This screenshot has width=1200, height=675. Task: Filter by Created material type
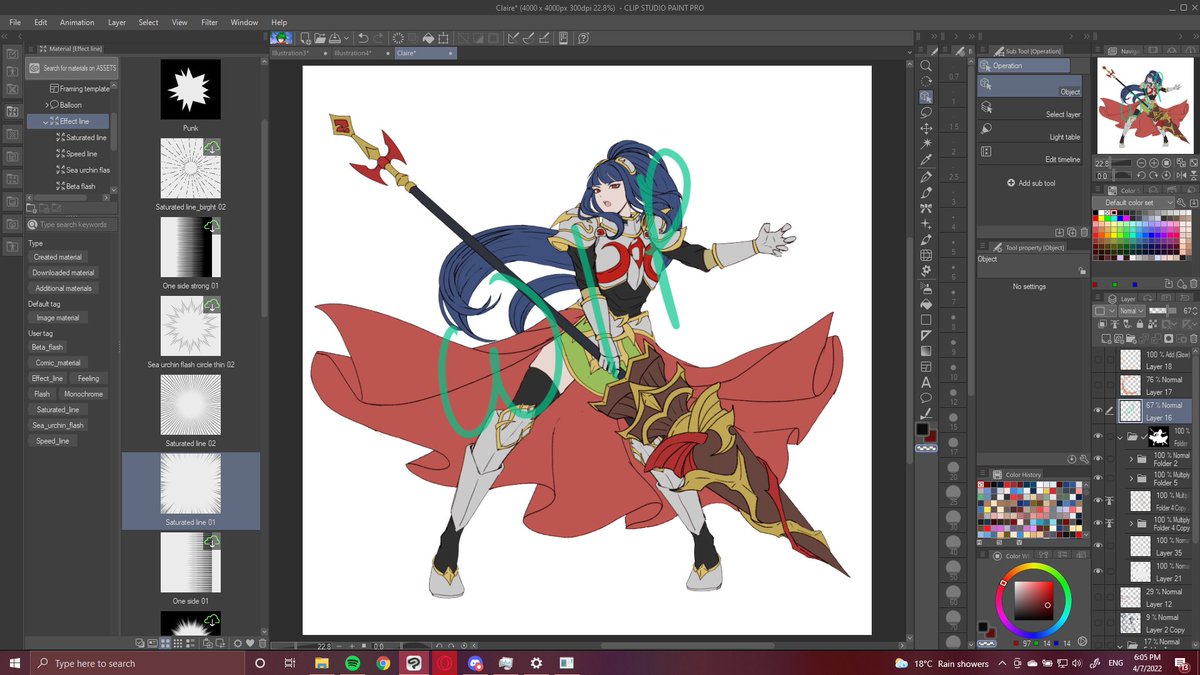coord(58,257)
